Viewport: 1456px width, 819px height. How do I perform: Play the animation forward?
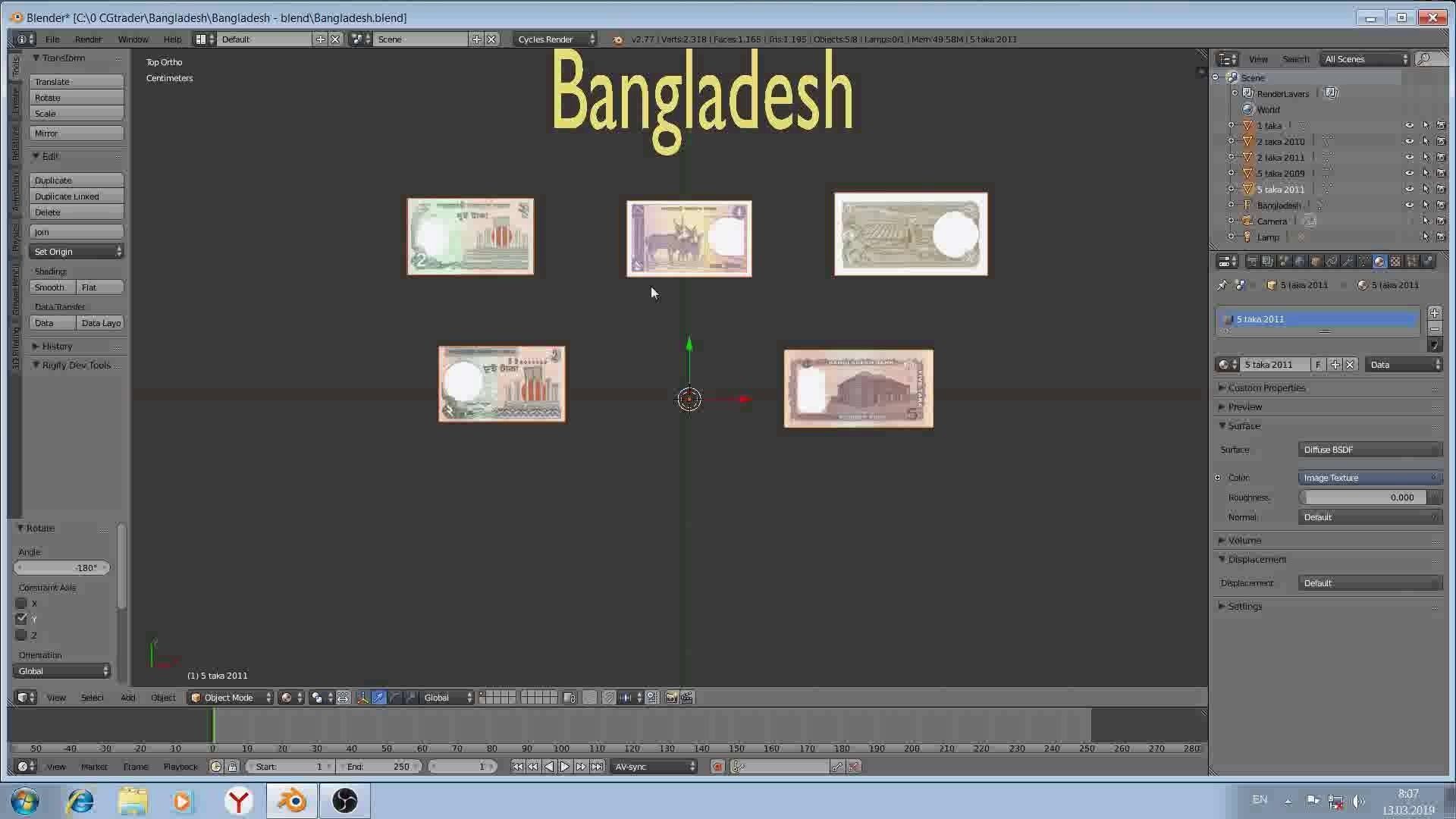click(x=565, y=767)
